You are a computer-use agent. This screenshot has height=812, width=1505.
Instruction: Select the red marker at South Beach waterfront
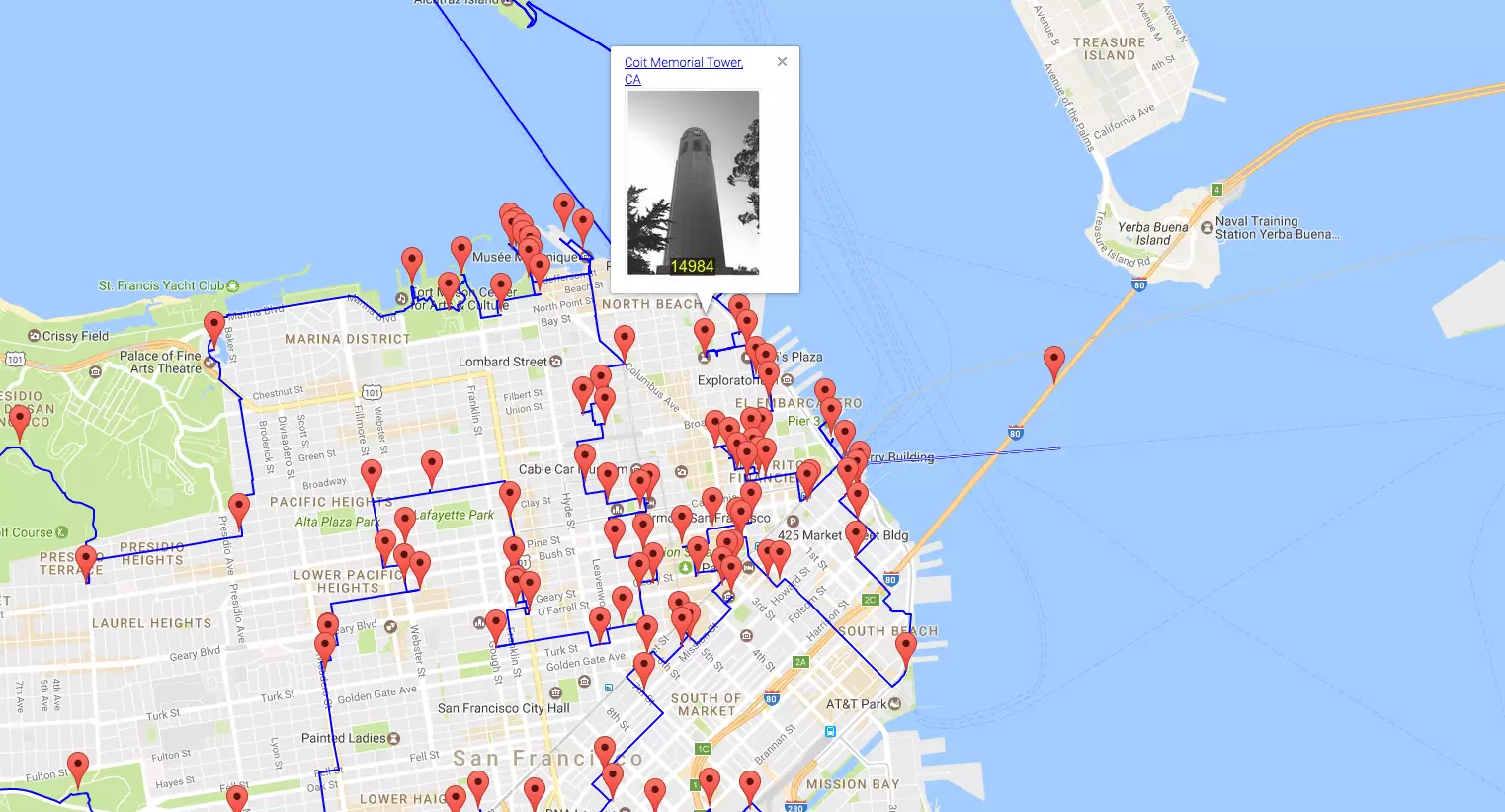pos(906,651)
